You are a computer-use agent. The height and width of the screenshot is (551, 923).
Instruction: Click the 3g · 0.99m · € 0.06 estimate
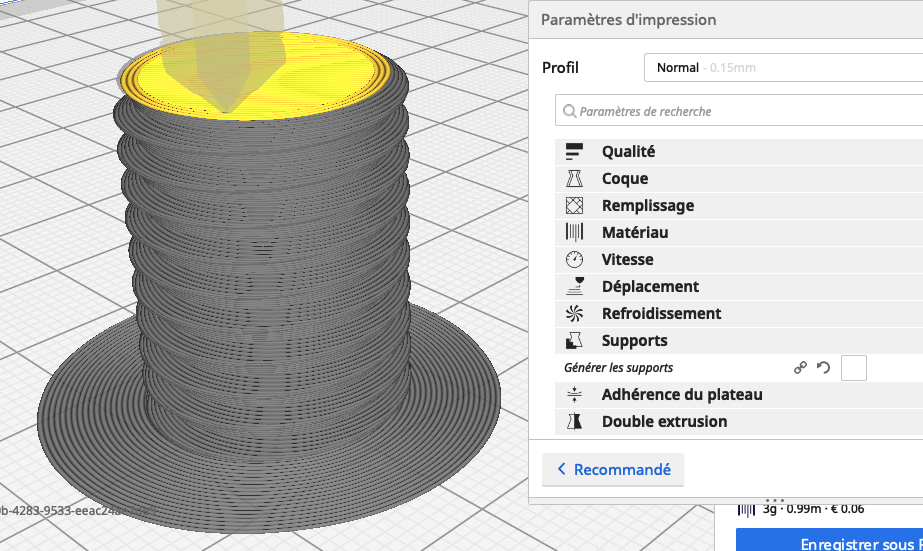point(813,509)
